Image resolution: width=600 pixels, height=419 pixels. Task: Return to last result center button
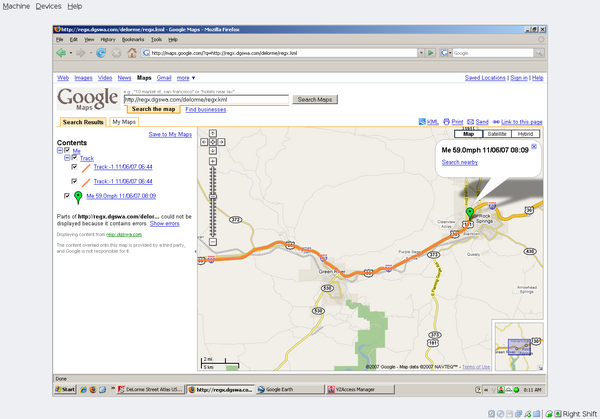[x=213, y=142]
